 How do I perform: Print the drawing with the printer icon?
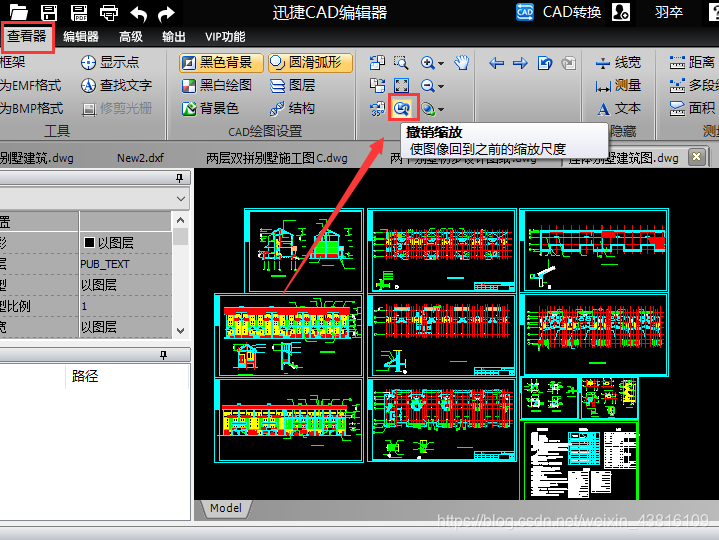109,12
